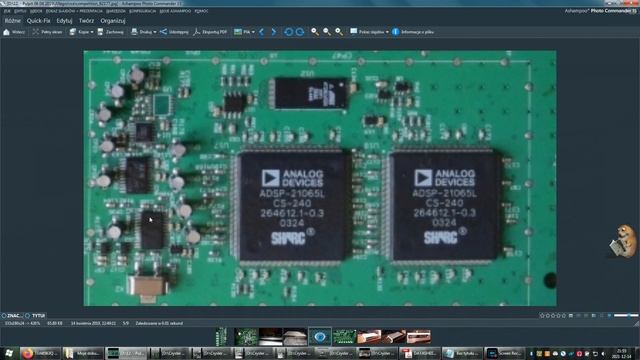Zoom in with the plus magnifier
Image resolution: width=640 pixels, height=360 pixels.
[x=315, y=32]
